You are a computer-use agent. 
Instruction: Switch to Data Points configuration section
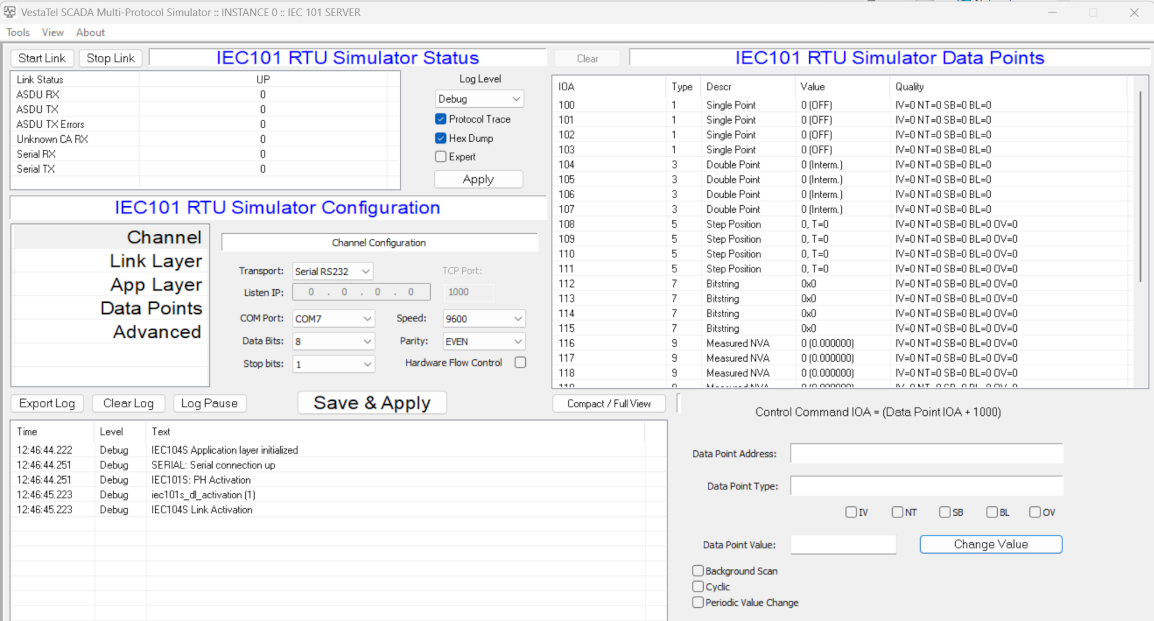click(x=151, y=308)
